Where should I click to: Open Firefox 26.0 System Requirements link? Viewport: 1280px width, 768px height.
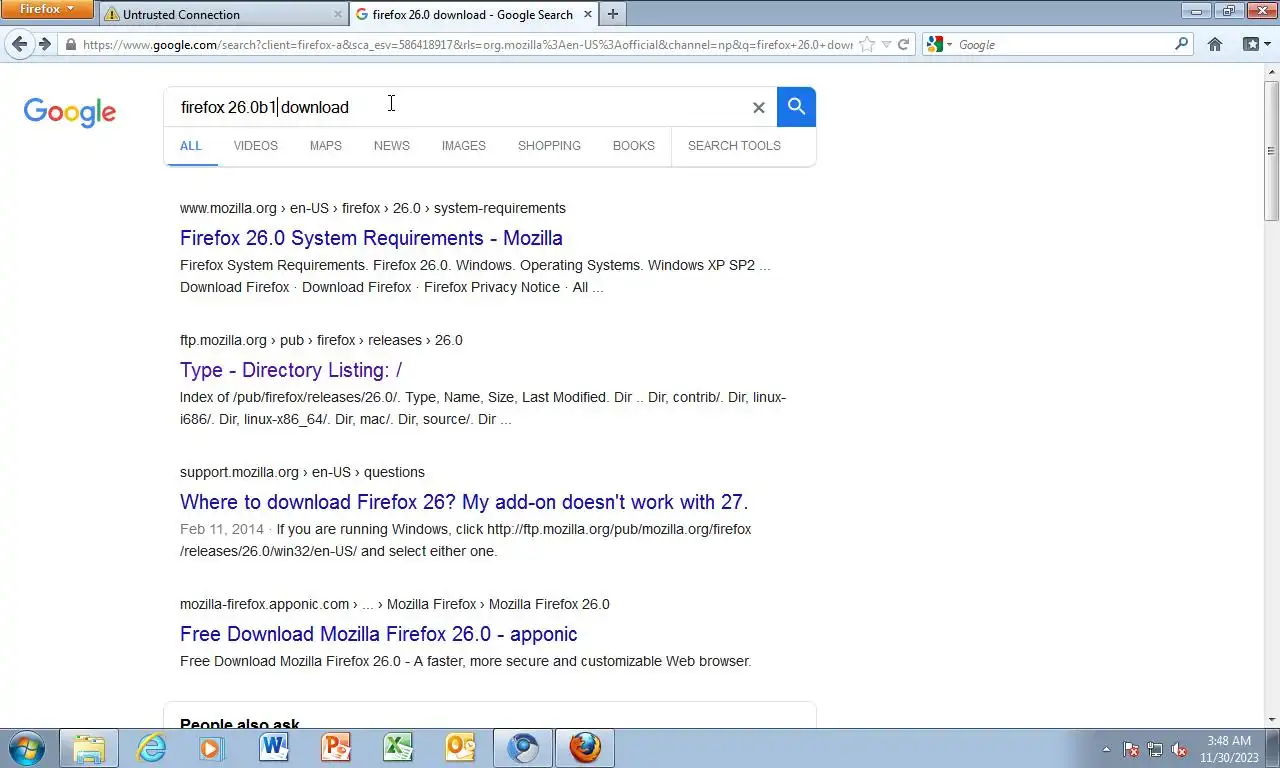pyautogui.click(x=371, y=238)
